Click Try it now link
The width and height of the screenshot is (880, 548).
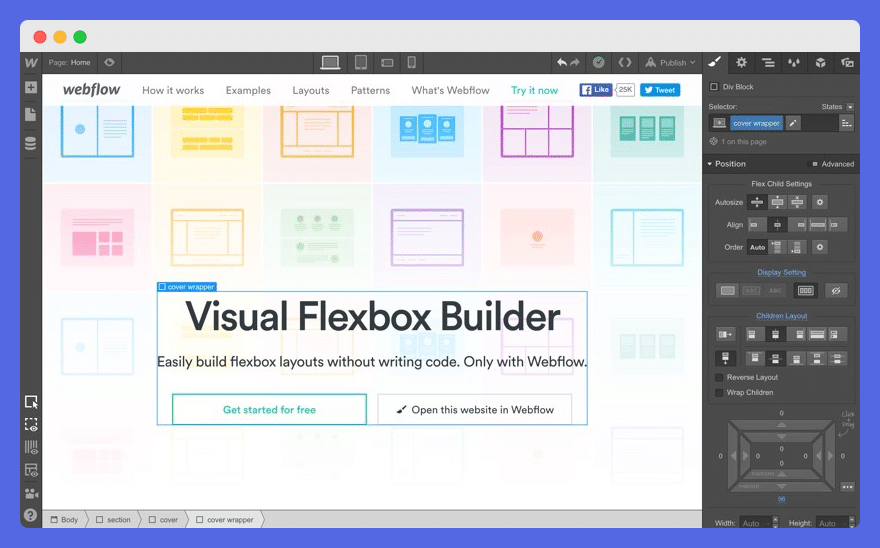pyautogui.click(x=534, y=90)
